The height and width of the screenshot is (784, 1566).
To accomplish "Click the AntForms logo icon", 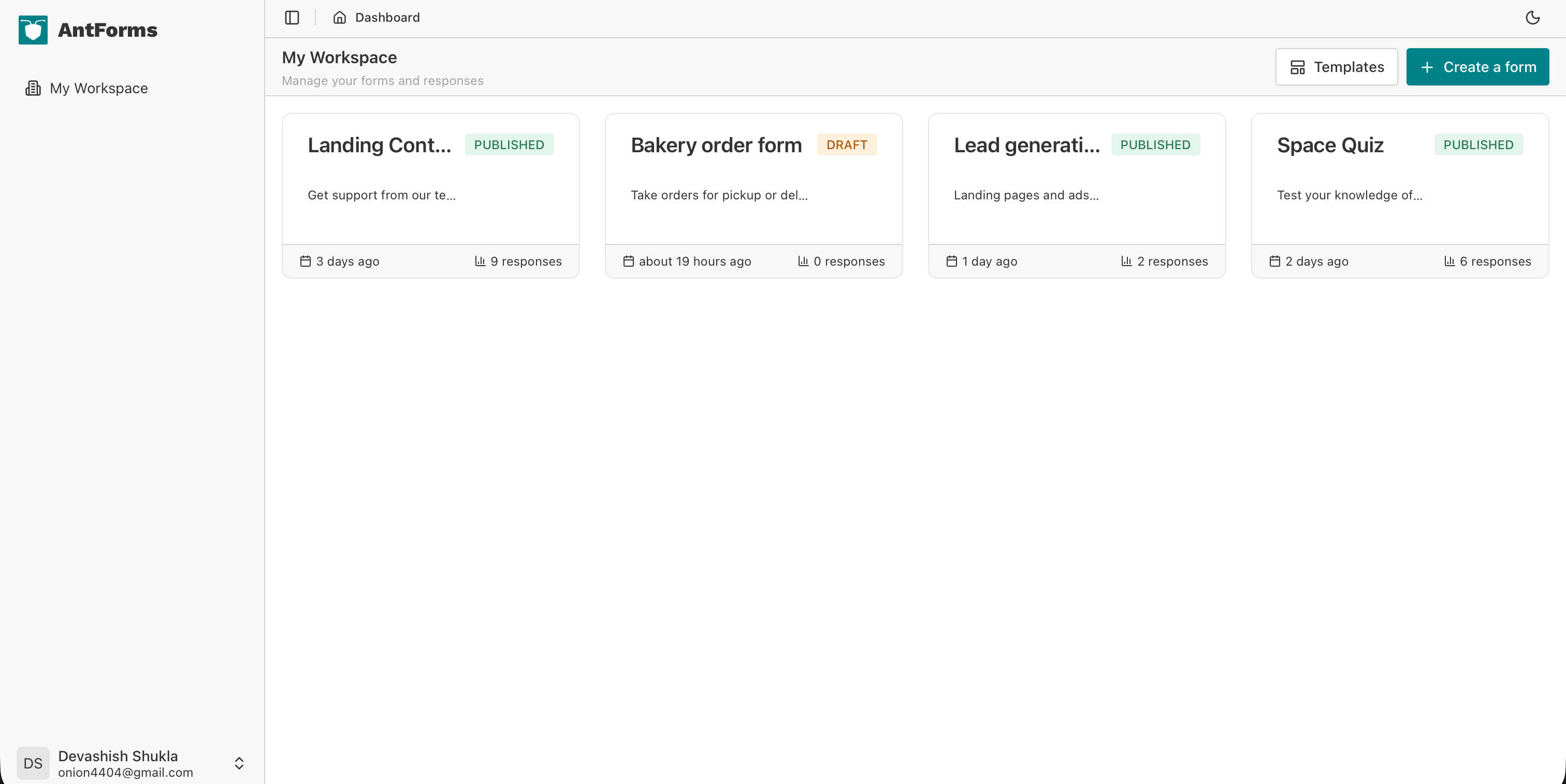I will pos(33,30).
